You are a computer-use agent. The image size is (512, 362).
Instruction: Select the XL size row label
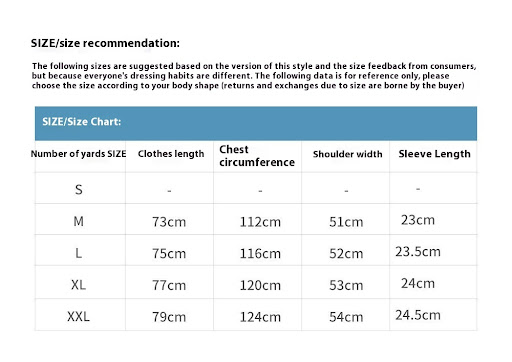pos(78,285)
